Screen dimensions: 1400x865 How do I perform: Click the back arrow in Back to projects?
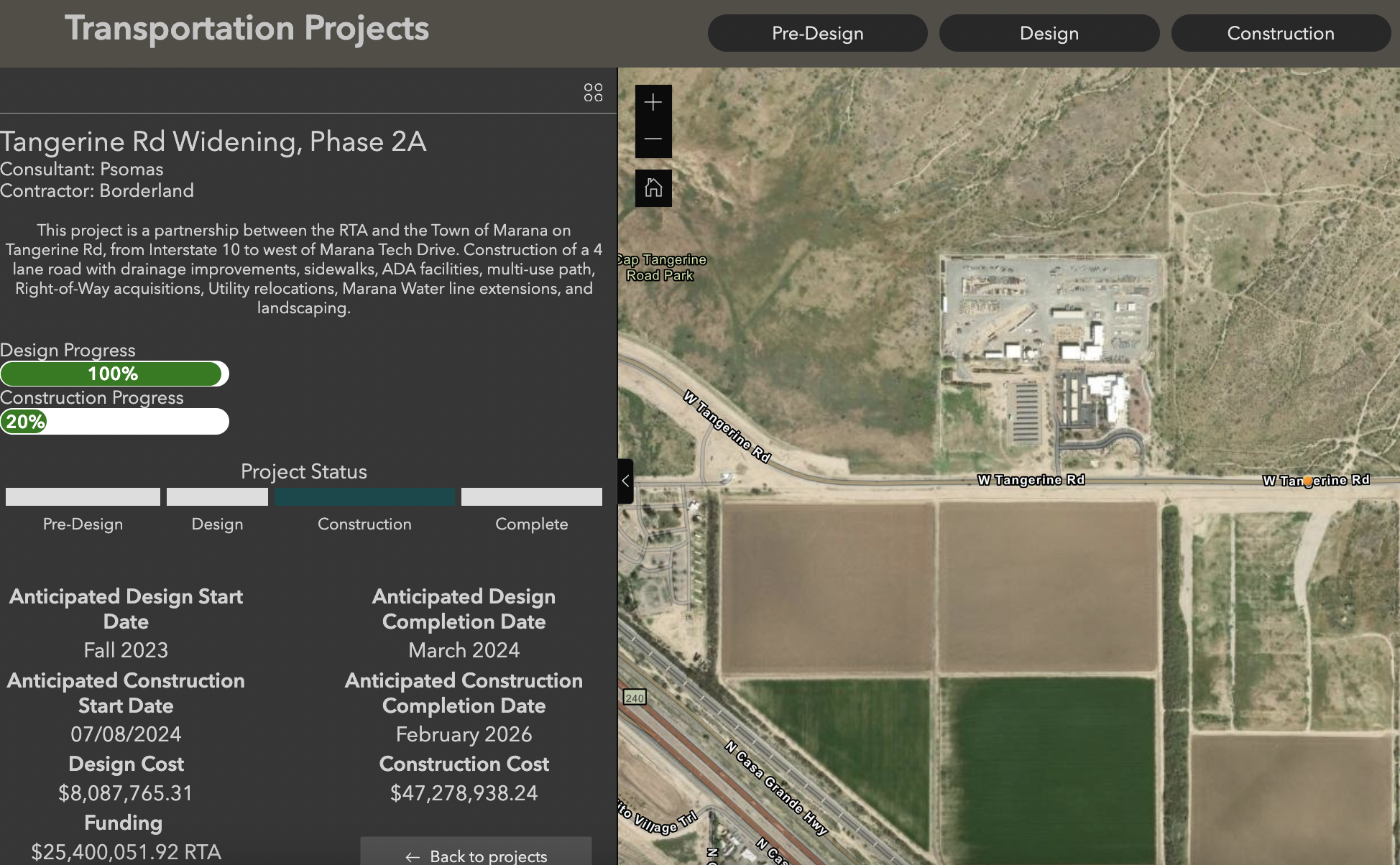tap(413, 856)
